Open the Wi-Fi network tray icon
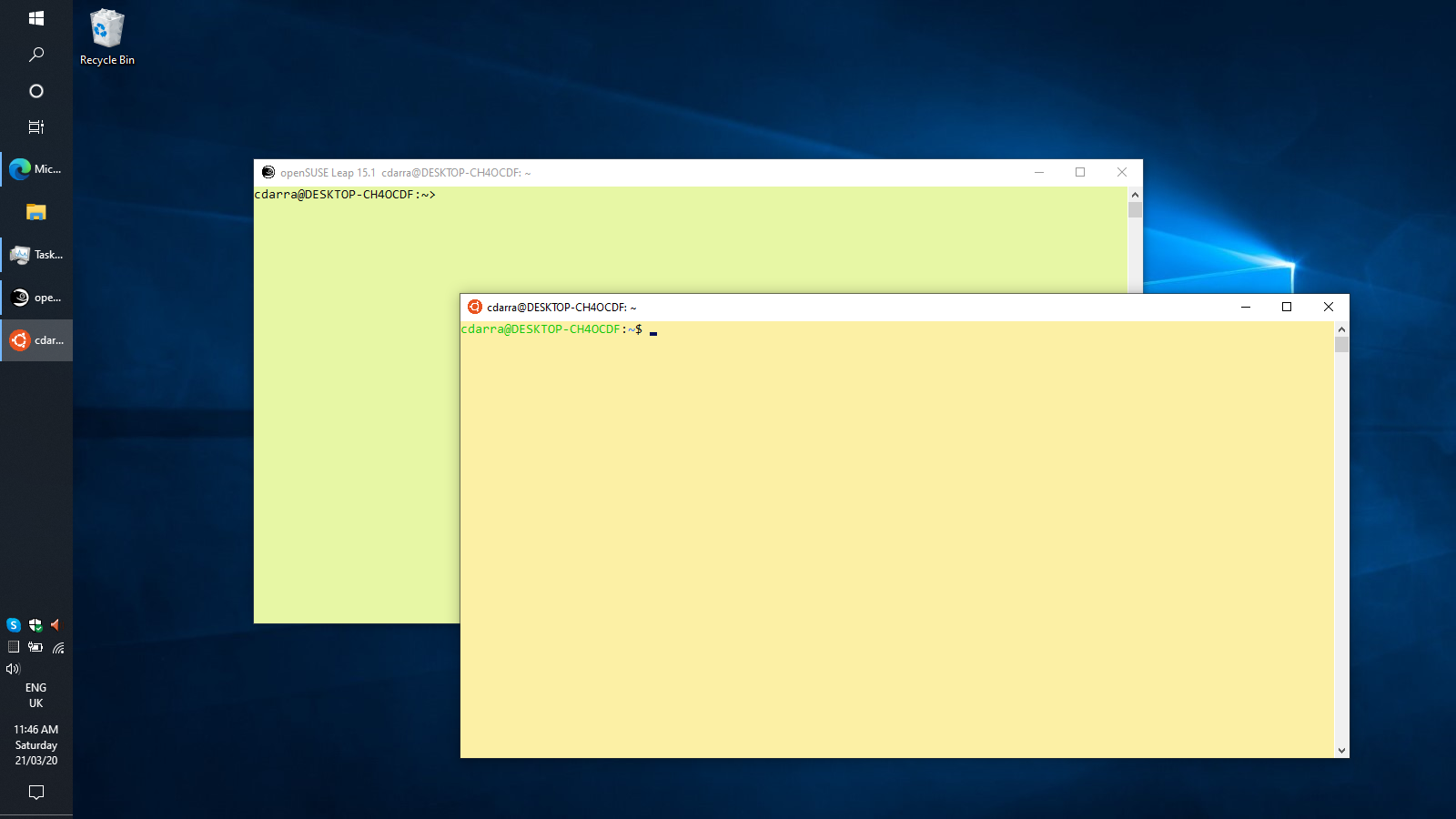 click(x=58, y=648)
